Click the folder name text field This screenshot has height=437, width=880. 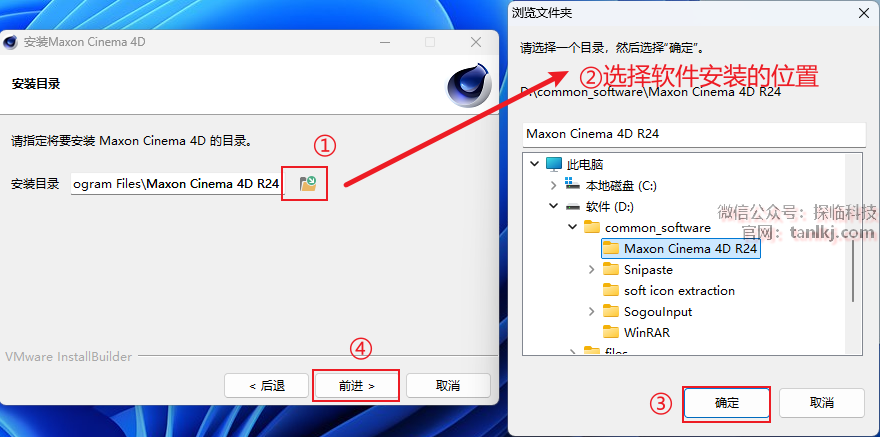(694, 134)
